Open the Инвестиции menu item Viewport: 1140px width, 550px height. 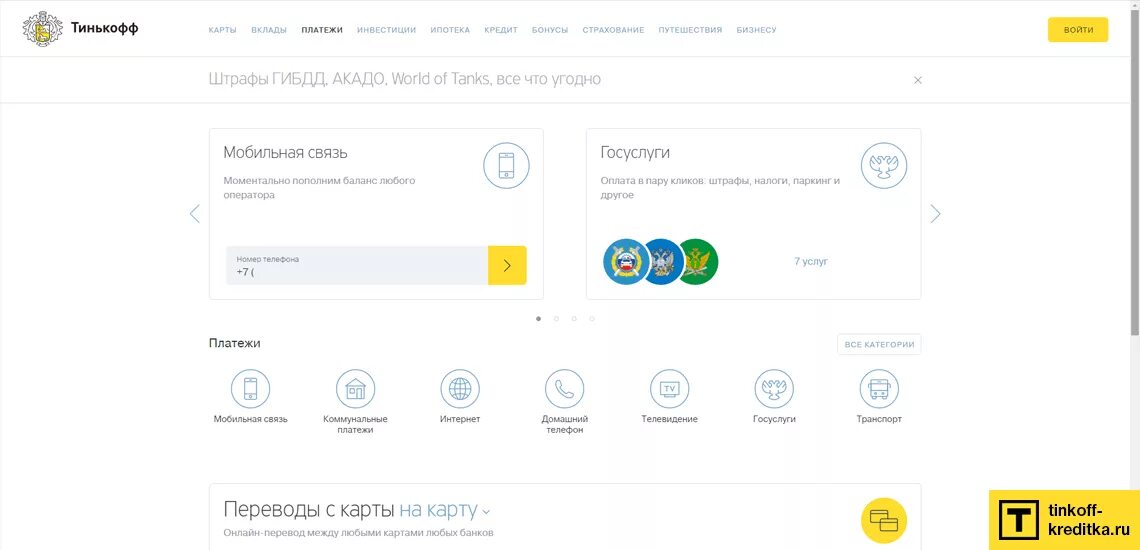(387, 31)
